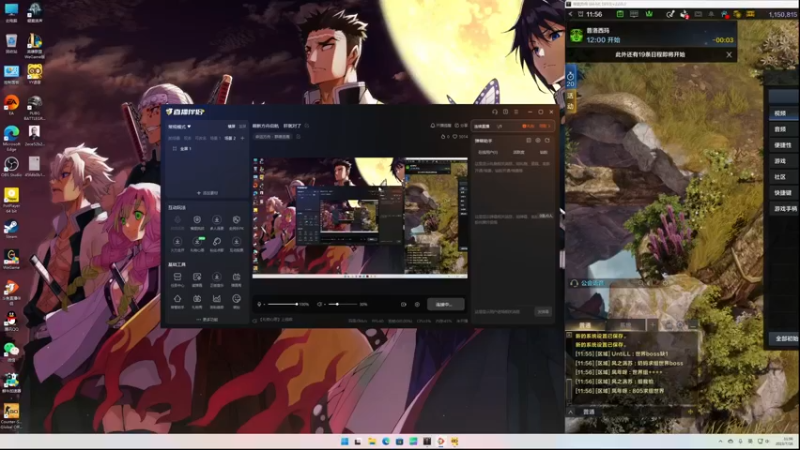Click the send button in danmaku assistant
Image resolution: width=800 pixels, height=450 pixels.
pyautogui.click(x=543, y=311)
